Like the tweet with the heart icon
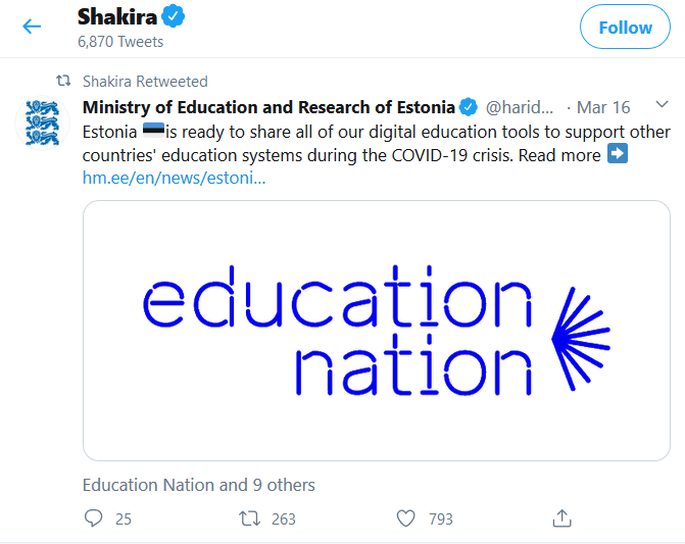This screenshot has height=544, width=685. [x=405, y=519]
